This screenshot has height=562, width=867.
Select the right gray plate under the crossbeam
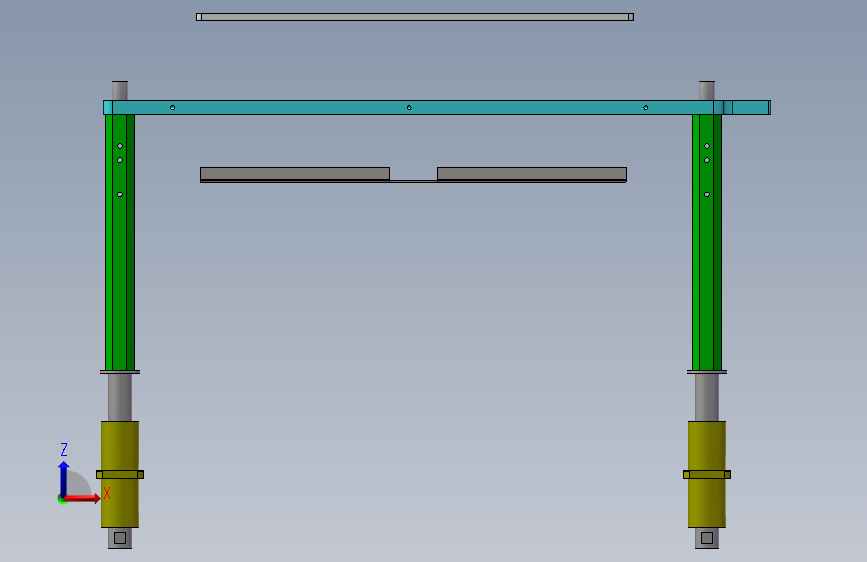click(x=532, y=174)
